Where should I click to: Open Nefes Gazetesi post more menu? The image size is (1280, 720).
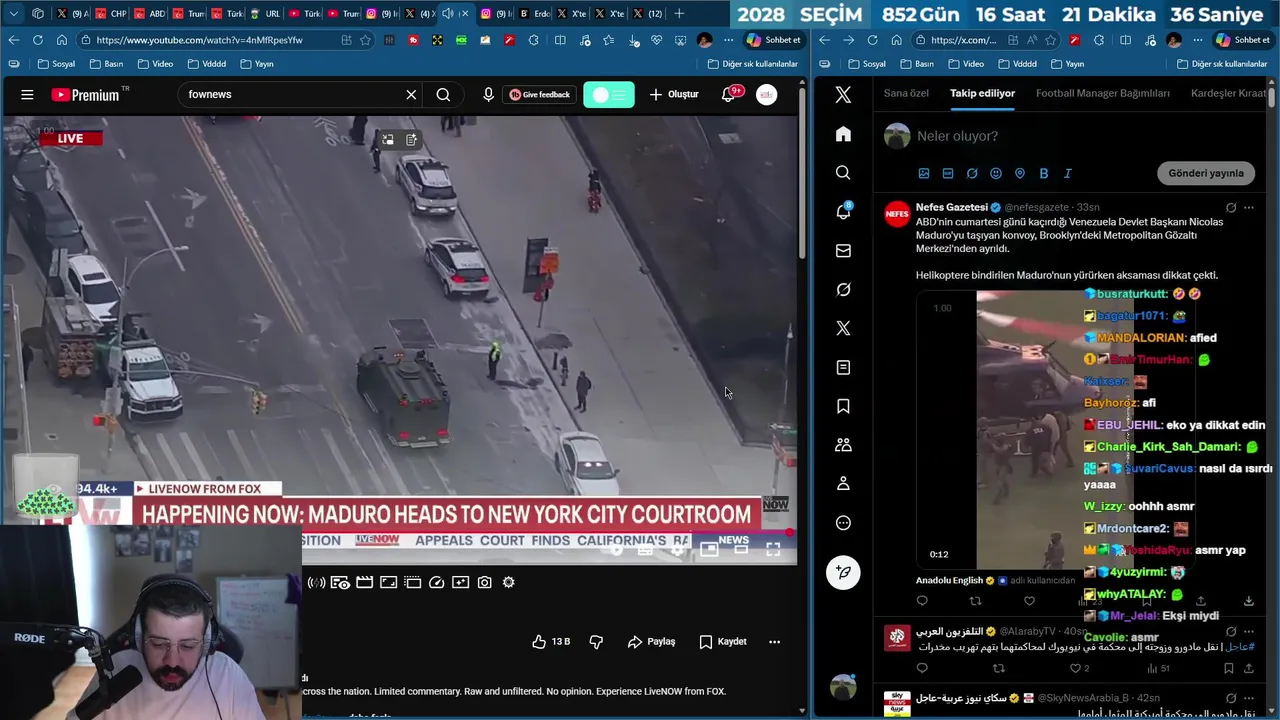coord(1249,208)
